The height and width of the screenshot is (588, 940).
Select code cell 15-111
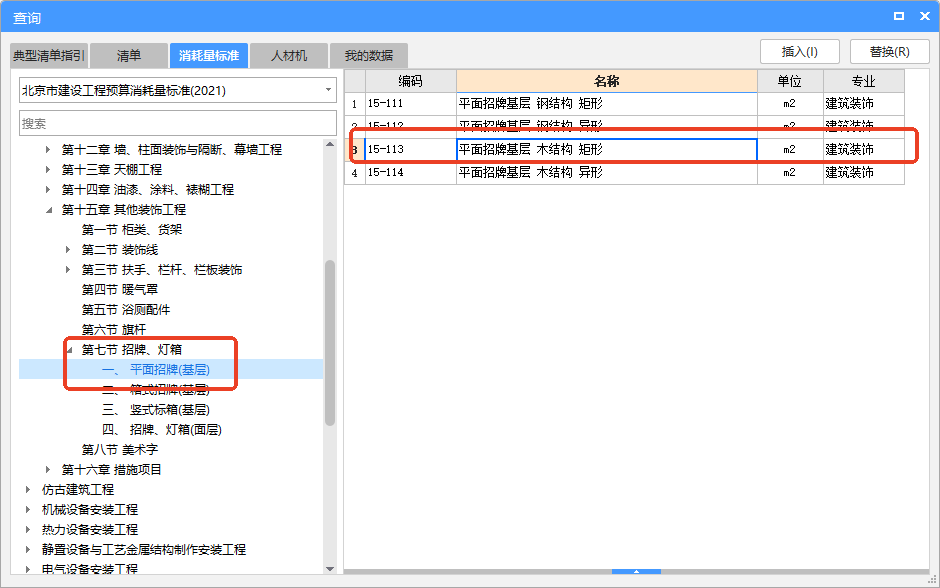[411, 104]
